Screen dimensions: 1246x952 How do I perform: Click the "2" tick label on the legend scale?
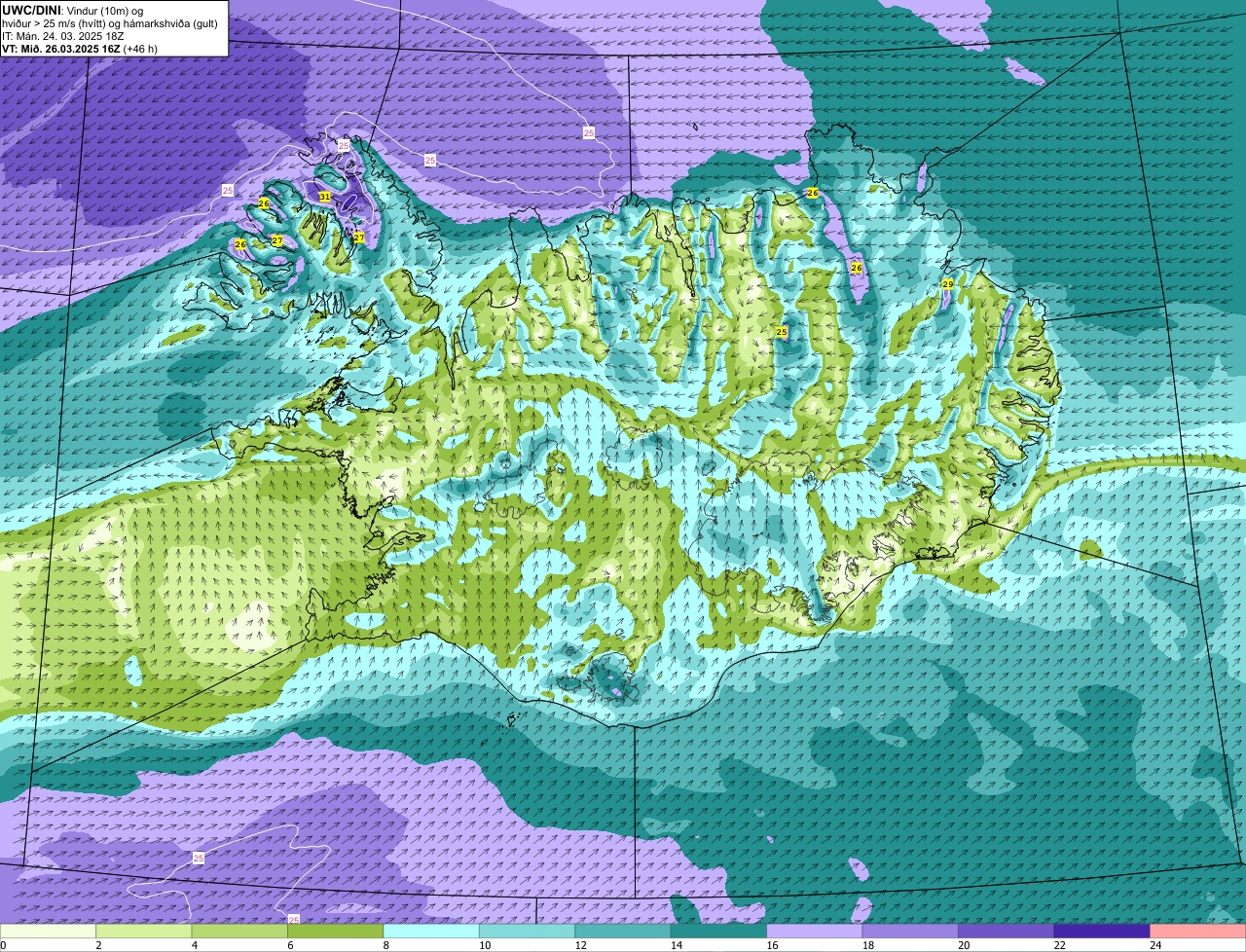coord(97,945)
